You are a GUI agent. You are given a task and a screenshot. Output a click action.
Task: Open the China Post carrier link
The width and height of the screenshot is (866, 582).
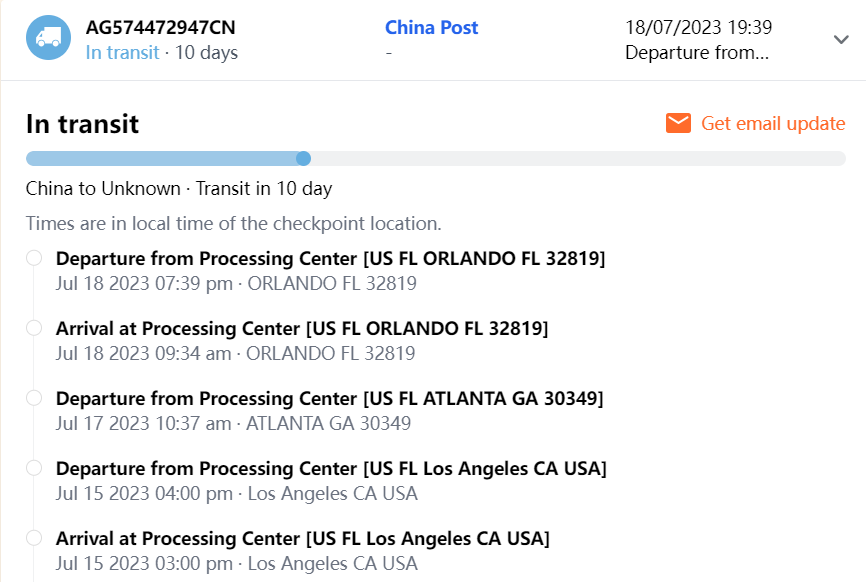[431, 28]
